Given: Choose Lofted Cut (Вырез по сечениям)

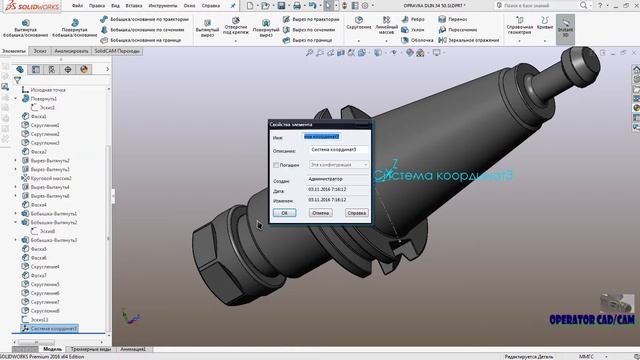Looking at the screenshot, I should [309, 30].
